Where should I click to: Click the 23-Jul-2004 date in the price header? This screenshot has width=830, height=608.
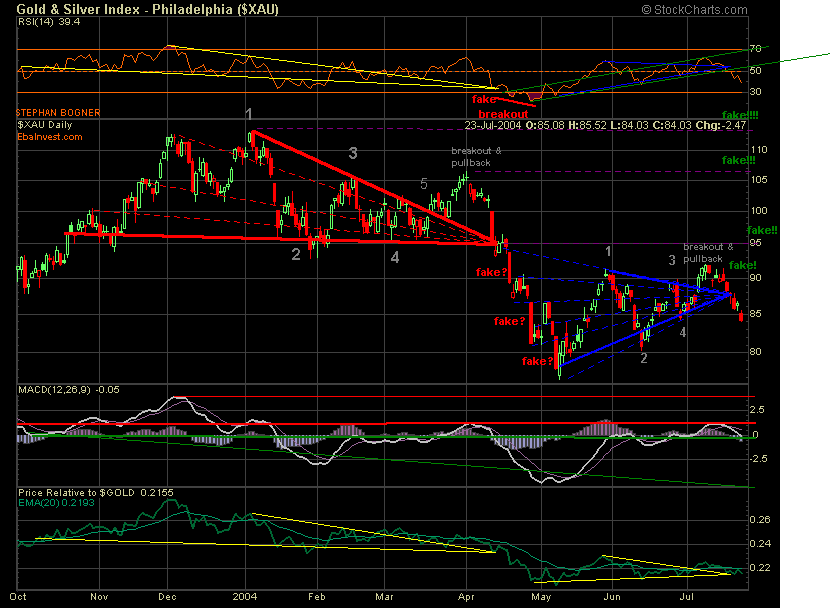[x=493, y=125]
